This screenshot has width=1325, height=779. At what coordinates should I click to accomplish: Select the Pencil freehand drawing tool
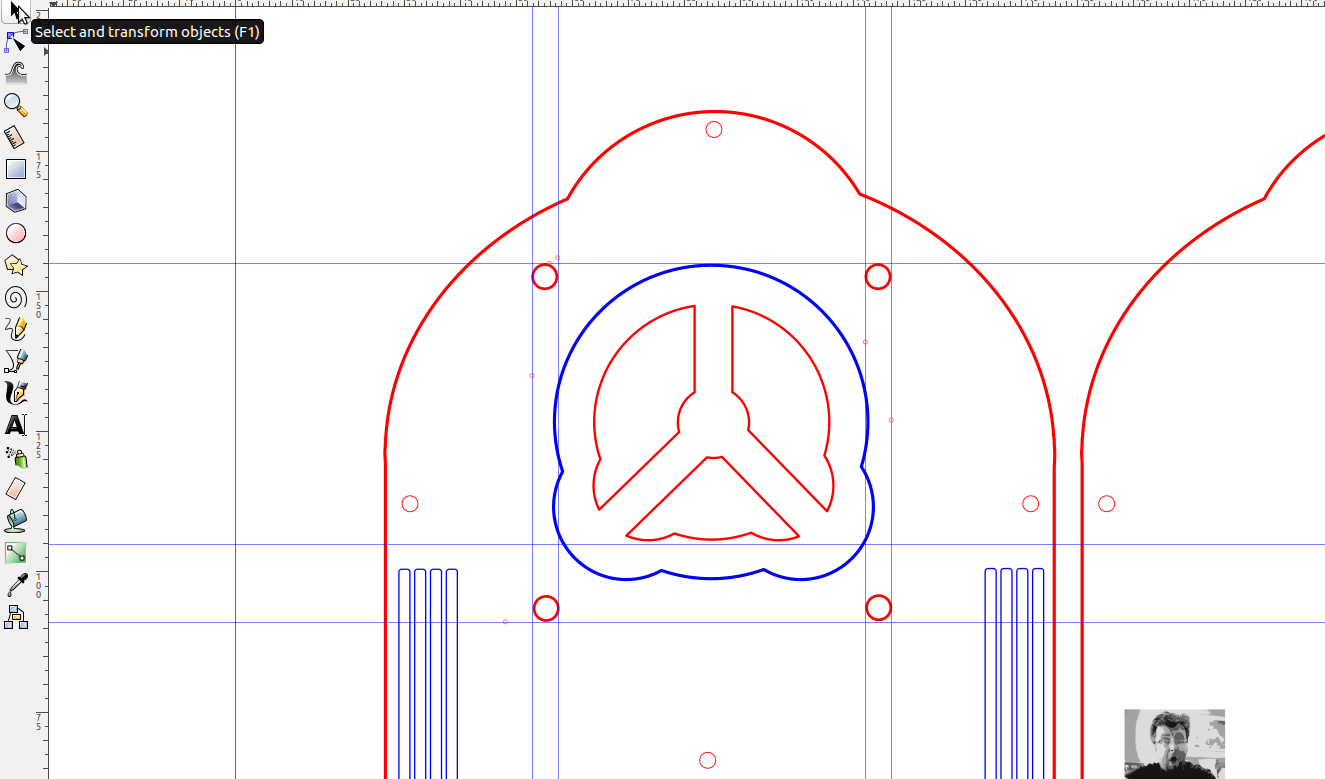(x=16, y=329)
